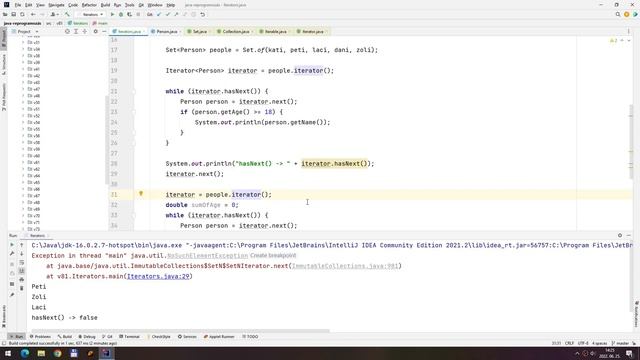Open the Project panel gear options
This screenshot has width=640, height=360.
pyautogui.click(x=96, y=31)
